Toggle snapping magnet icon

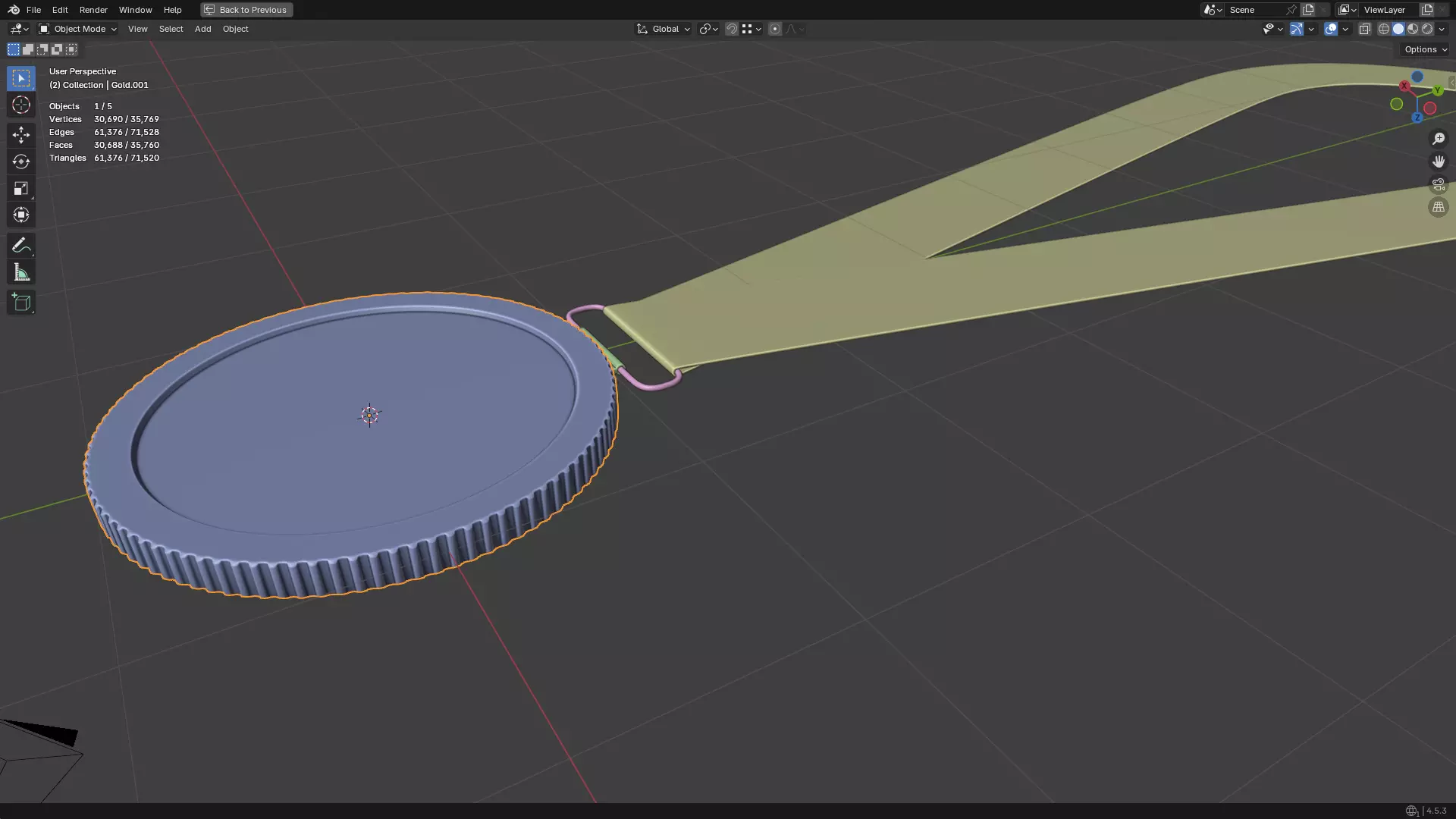(x=732, y=29)
